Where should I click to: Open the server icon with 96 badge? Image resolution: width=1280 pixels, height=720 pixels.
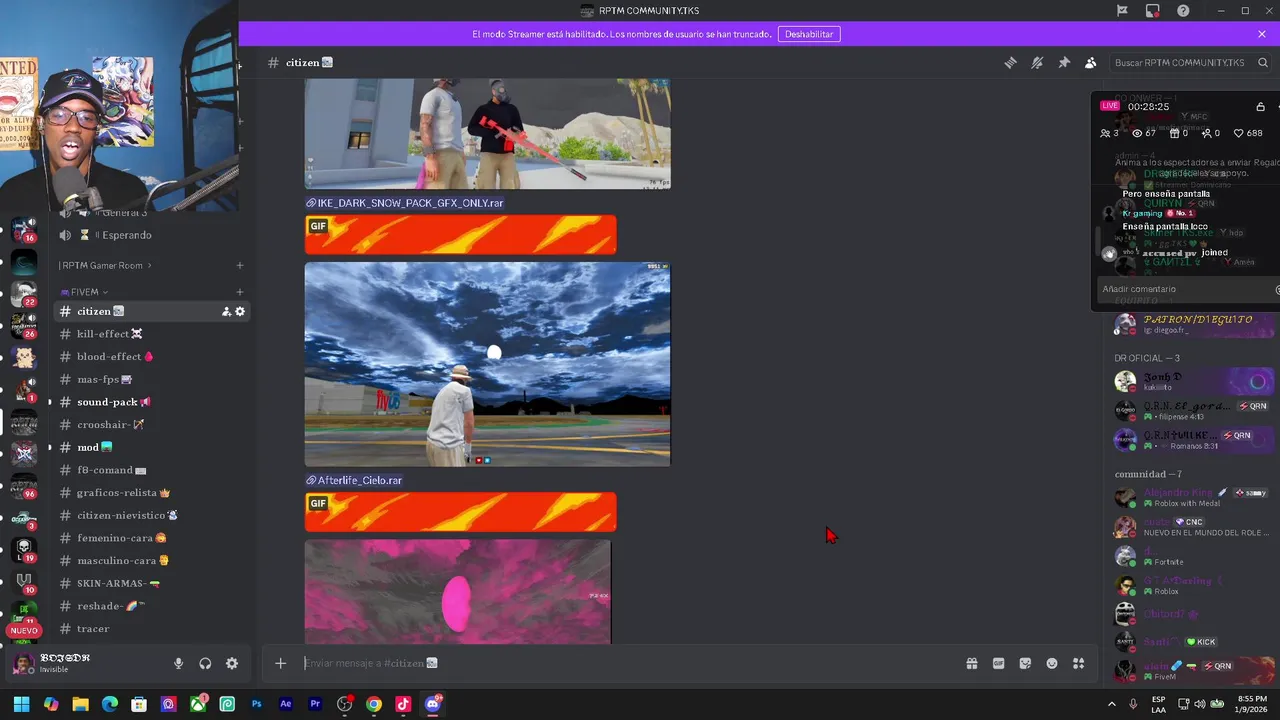pos(24,486)
